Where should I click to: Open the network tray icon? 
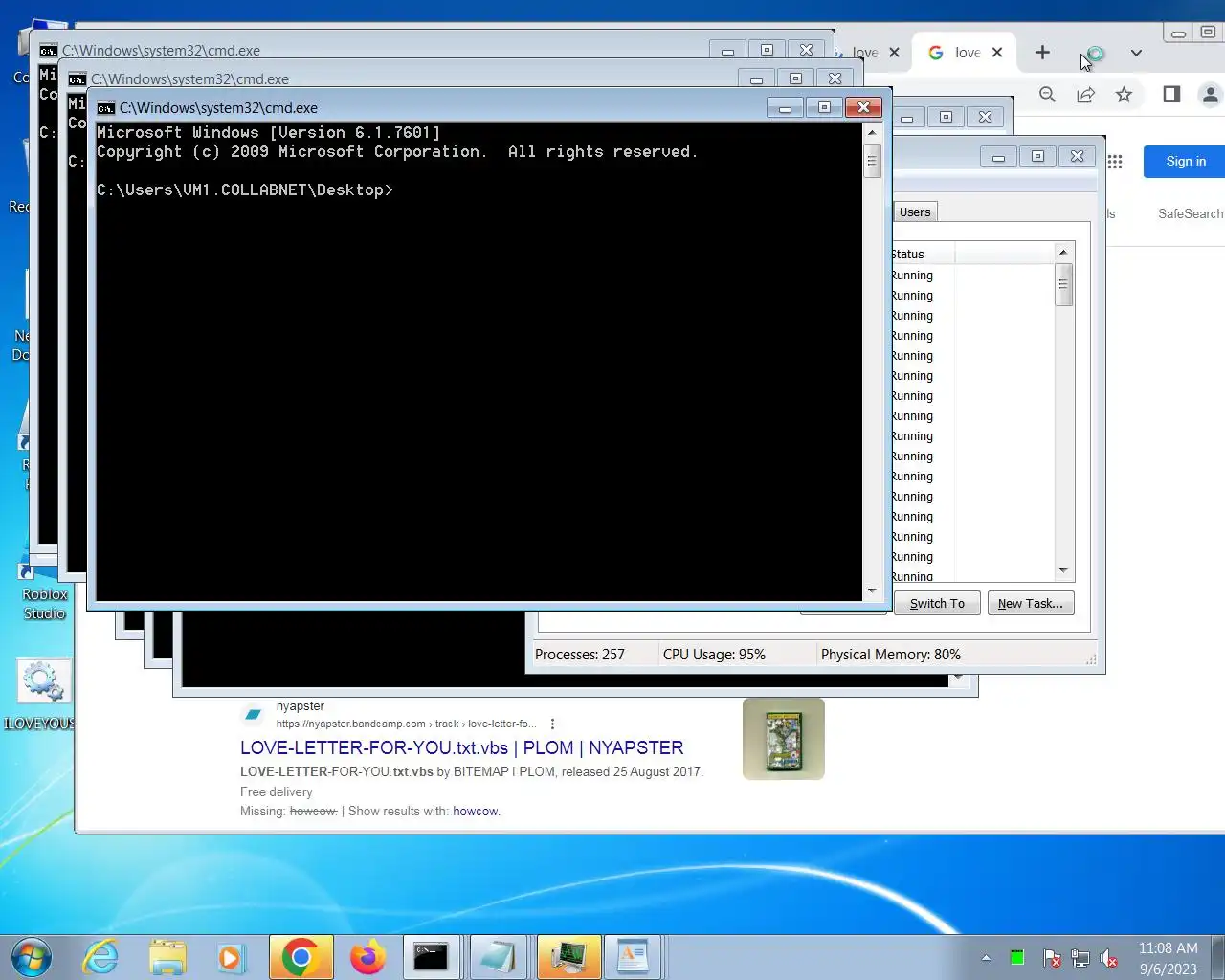tap(1080, 958)
